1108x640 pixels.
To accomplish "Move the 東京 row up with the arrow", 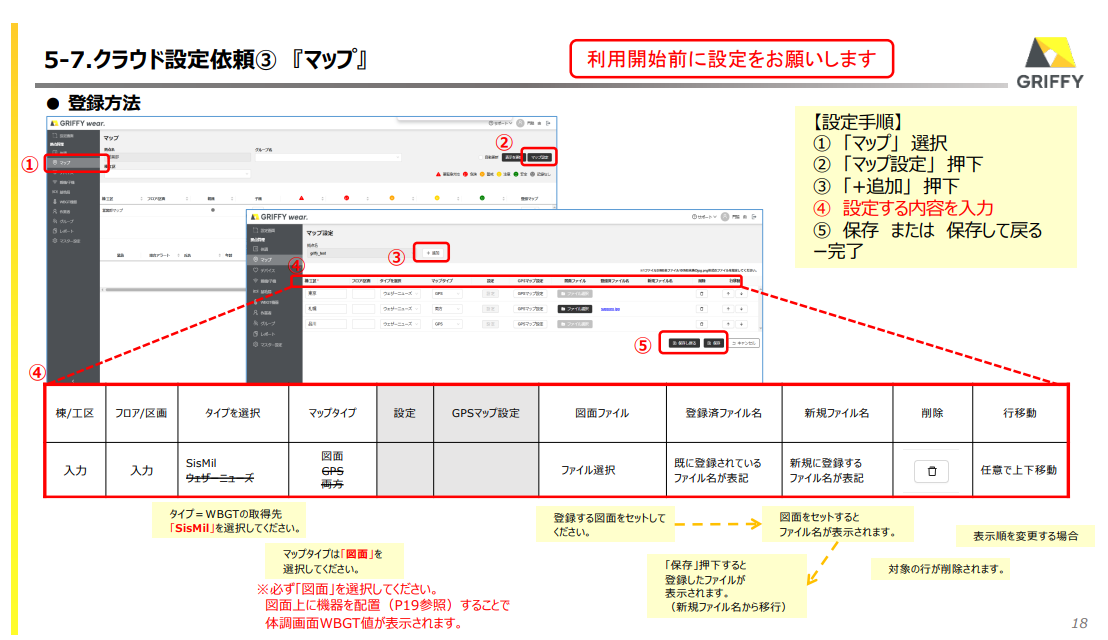I will point(728,294).
